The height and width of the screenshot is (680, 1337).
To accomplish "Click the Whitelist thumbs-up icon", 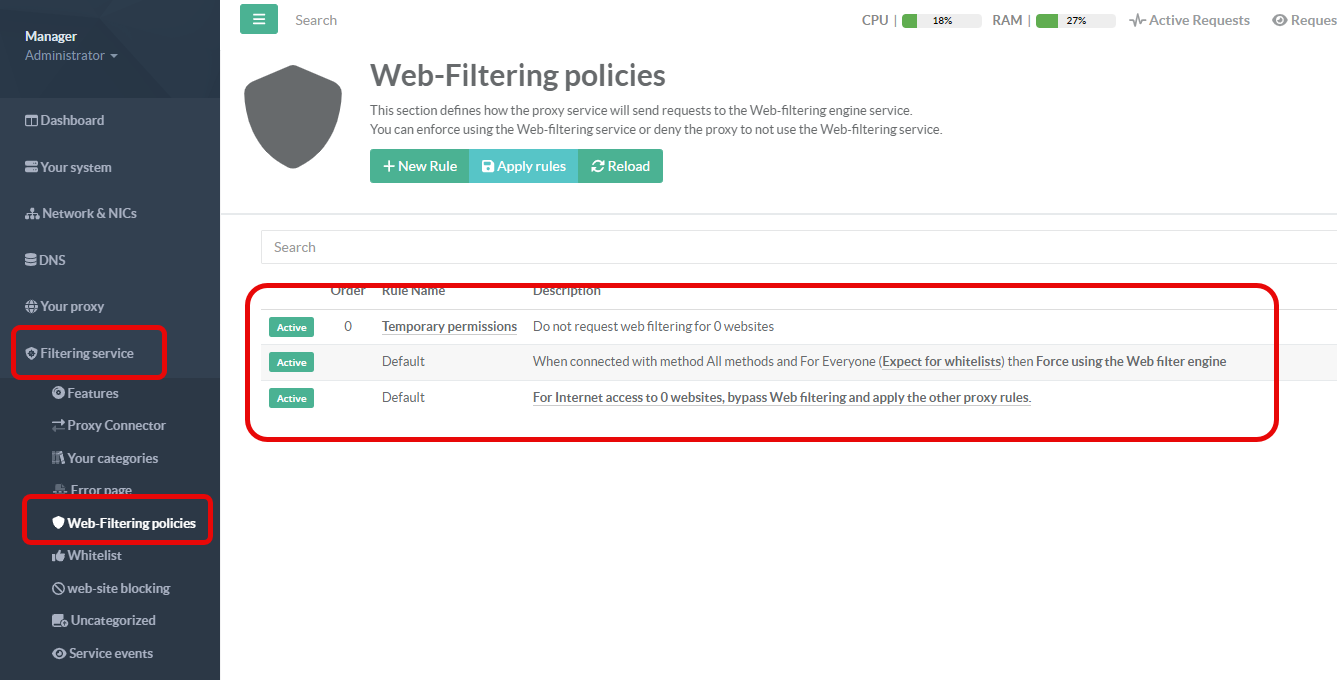I will point(58,556).
